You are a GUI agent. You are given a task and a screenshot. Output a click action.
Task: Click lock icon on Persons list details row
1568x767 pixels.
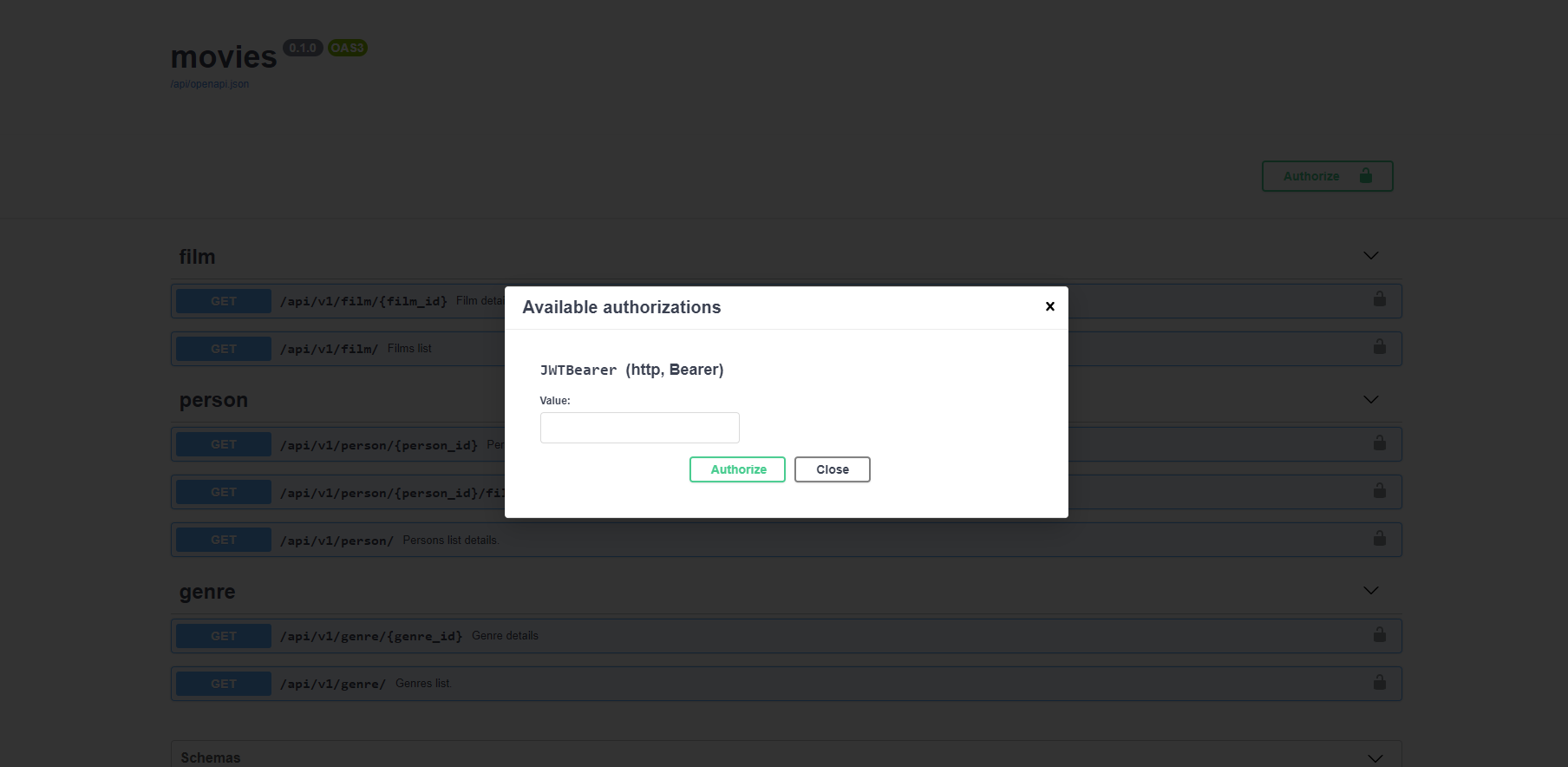tap(1379, 539)
